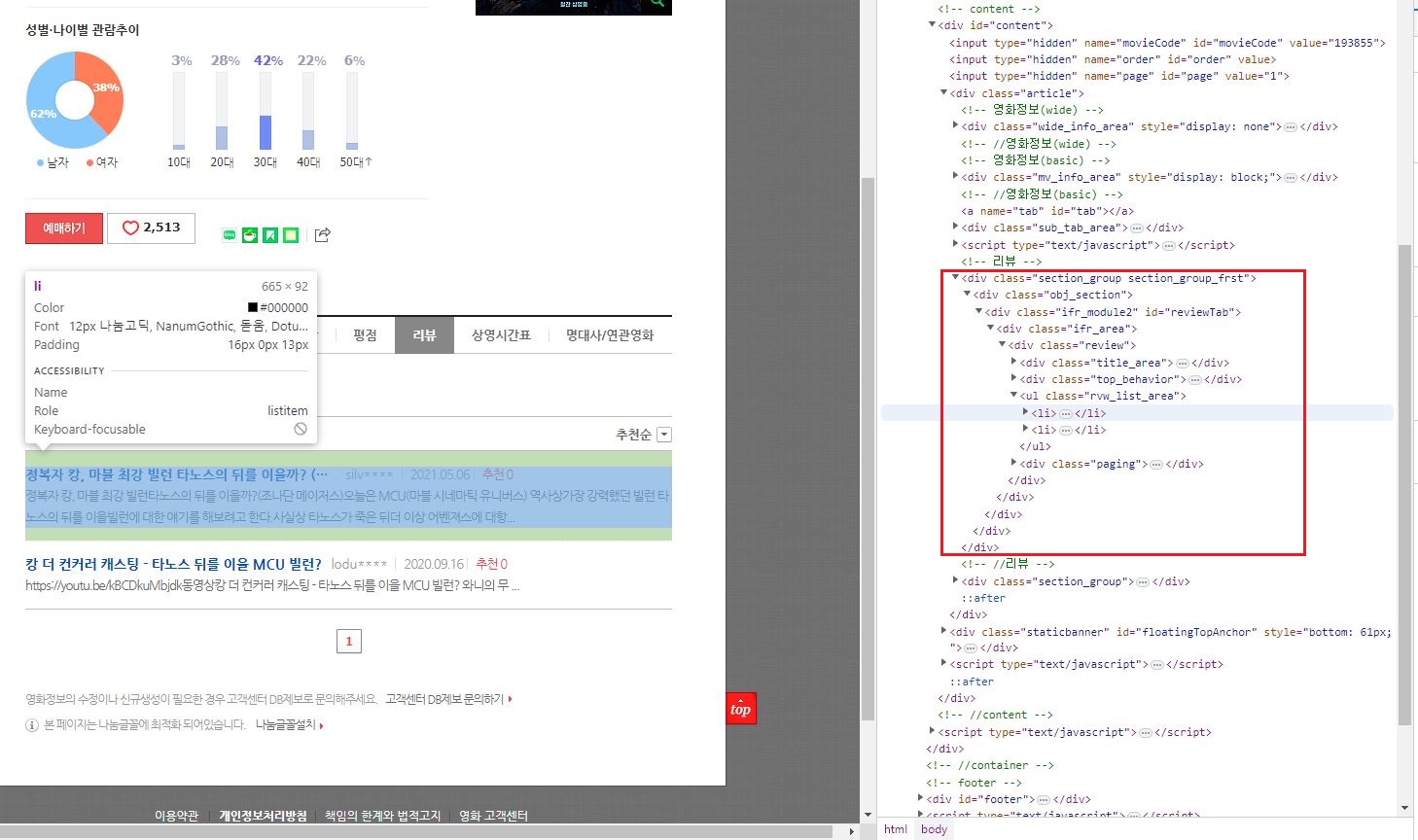Click the info circle icon beside 본 페이지는

pyautogui.click(x=32, y=725)
